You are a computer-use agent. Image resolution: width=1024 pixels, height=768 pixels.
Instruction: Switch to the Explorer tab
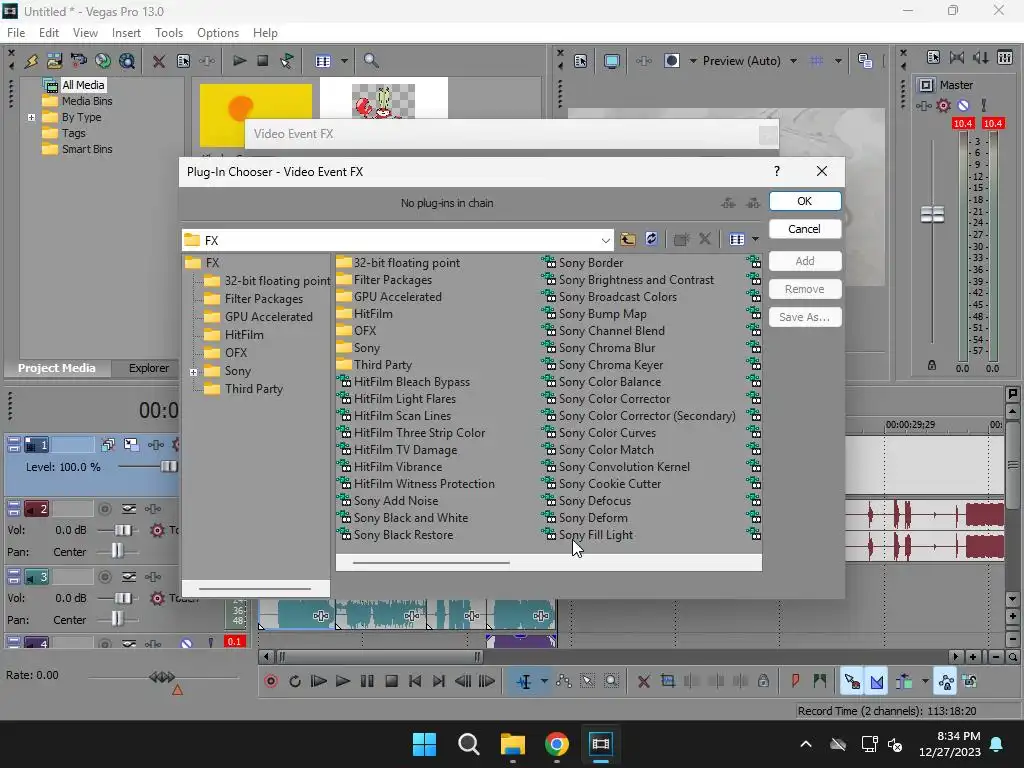click(149, 368)
